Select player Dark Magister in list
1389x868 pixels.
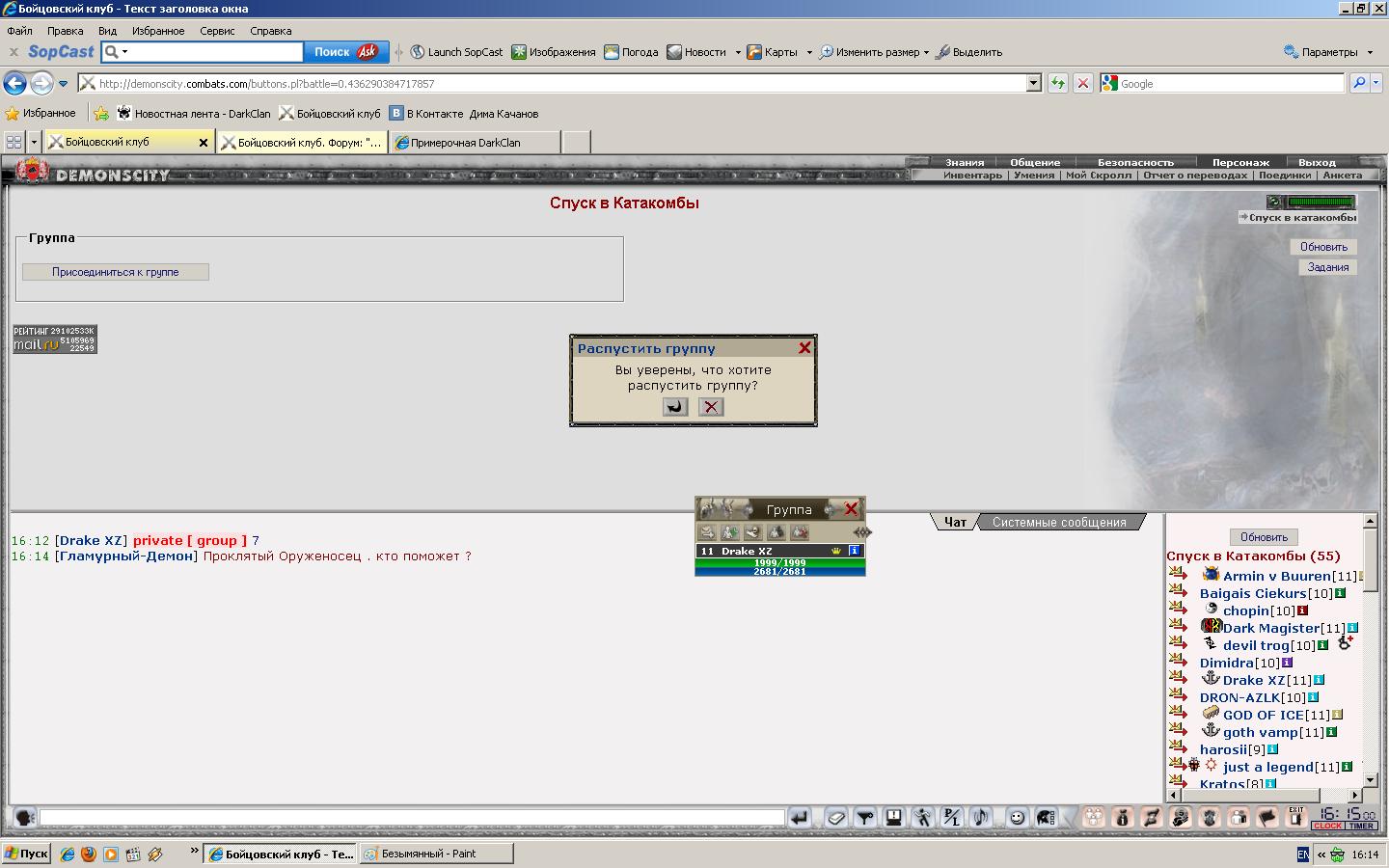1271,628
